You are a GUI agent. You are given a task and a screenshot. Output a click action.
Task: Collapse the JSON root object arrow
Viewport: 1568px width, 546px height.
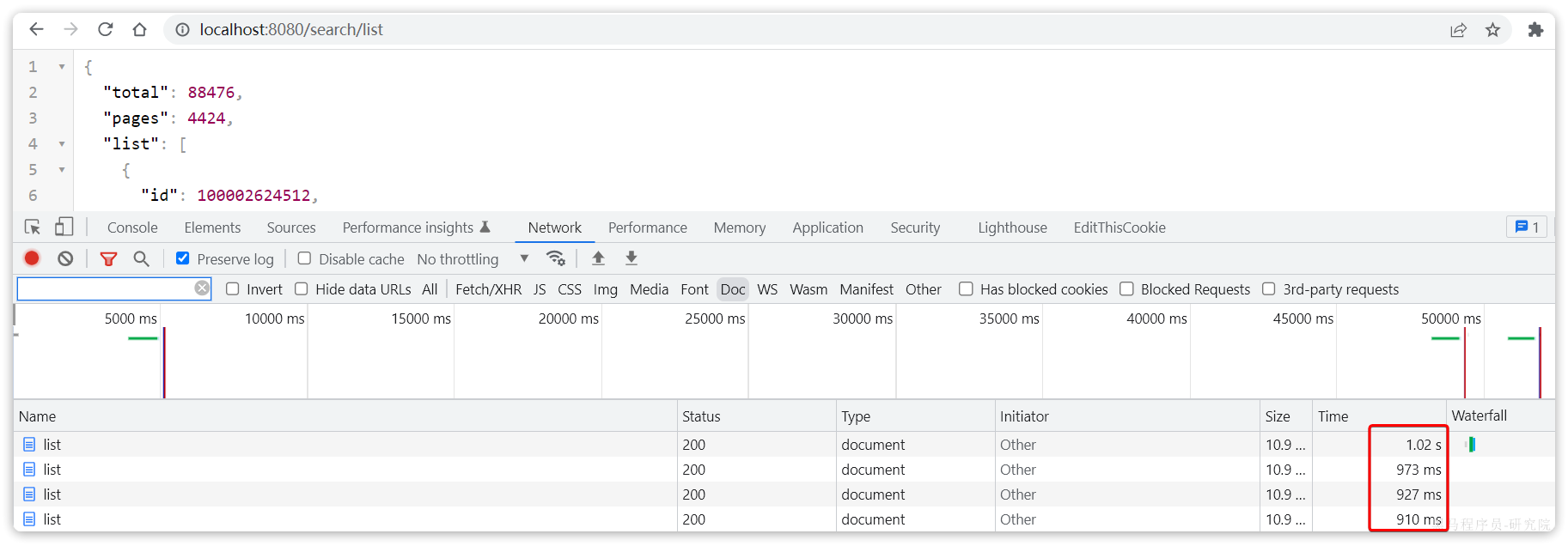[62, 67]
